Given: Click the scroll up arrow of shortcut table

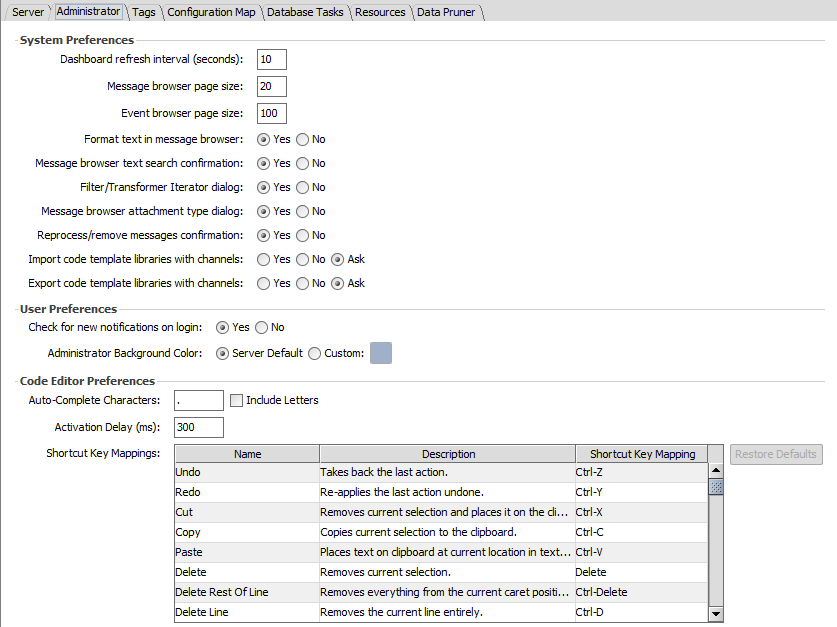Looking at the screenshot, I should pyautogui.click(x=715, y=471).
